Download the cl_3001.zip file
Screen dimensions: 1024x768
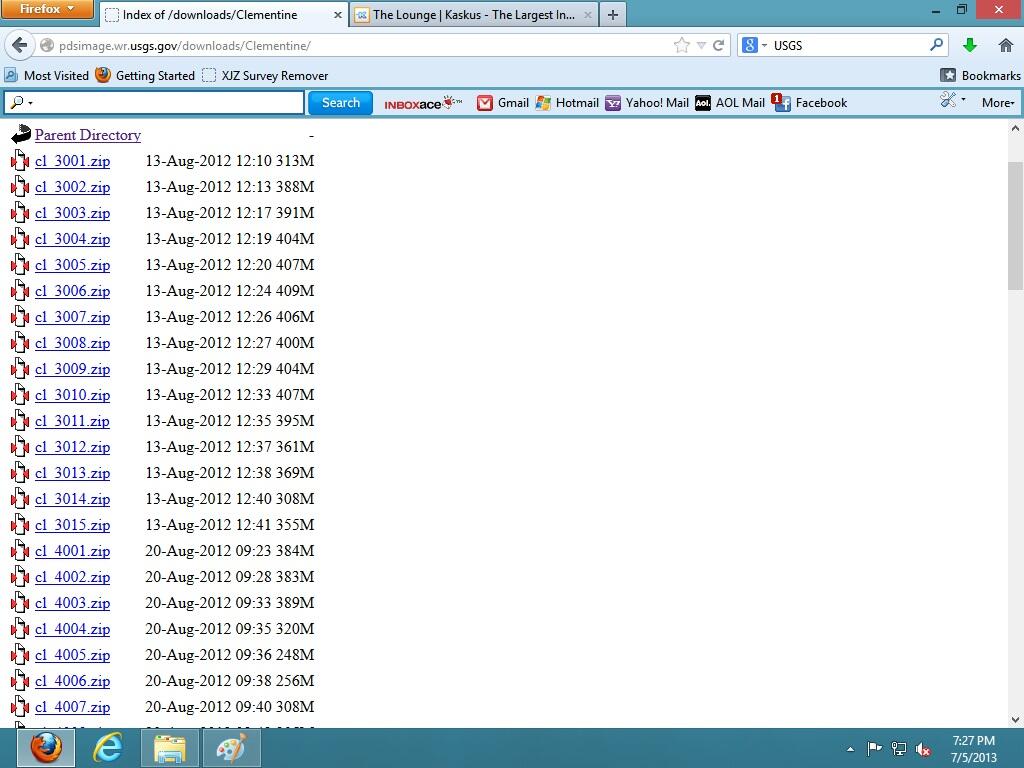(x=72, y=161)
